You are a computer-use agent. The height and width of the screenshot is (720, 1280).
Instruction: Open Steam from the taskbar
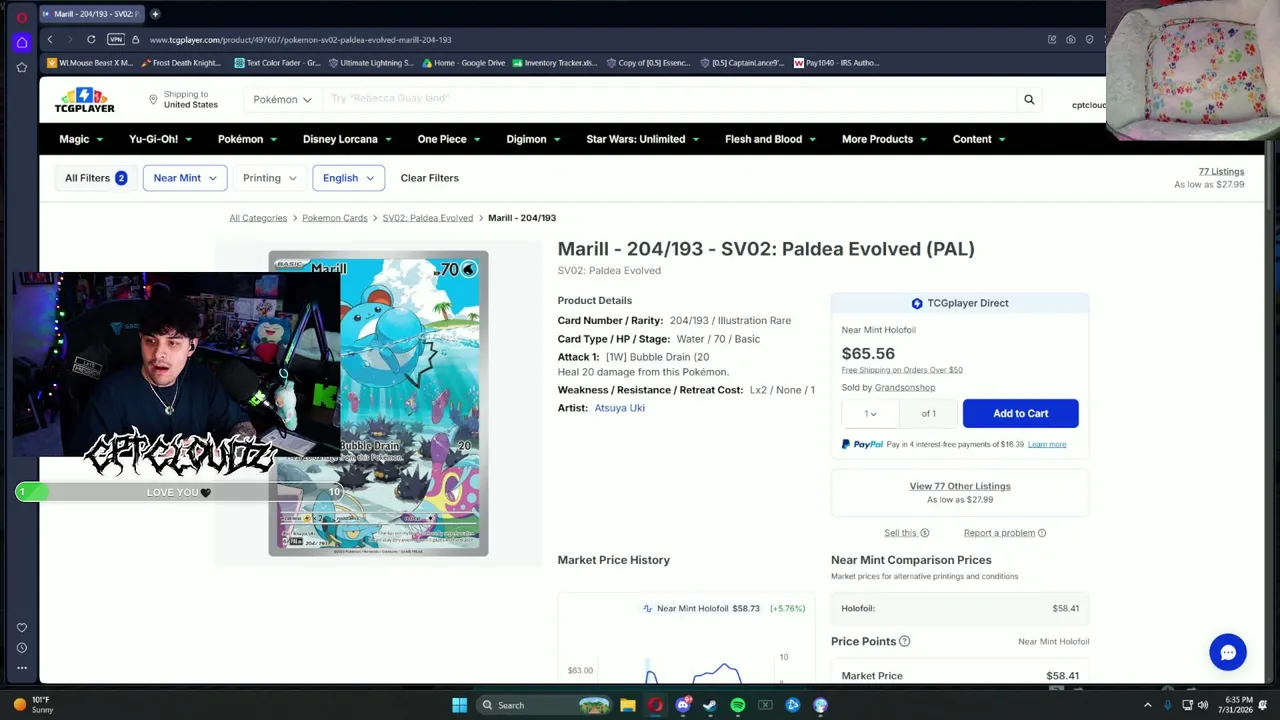click(x=710, y=705)
